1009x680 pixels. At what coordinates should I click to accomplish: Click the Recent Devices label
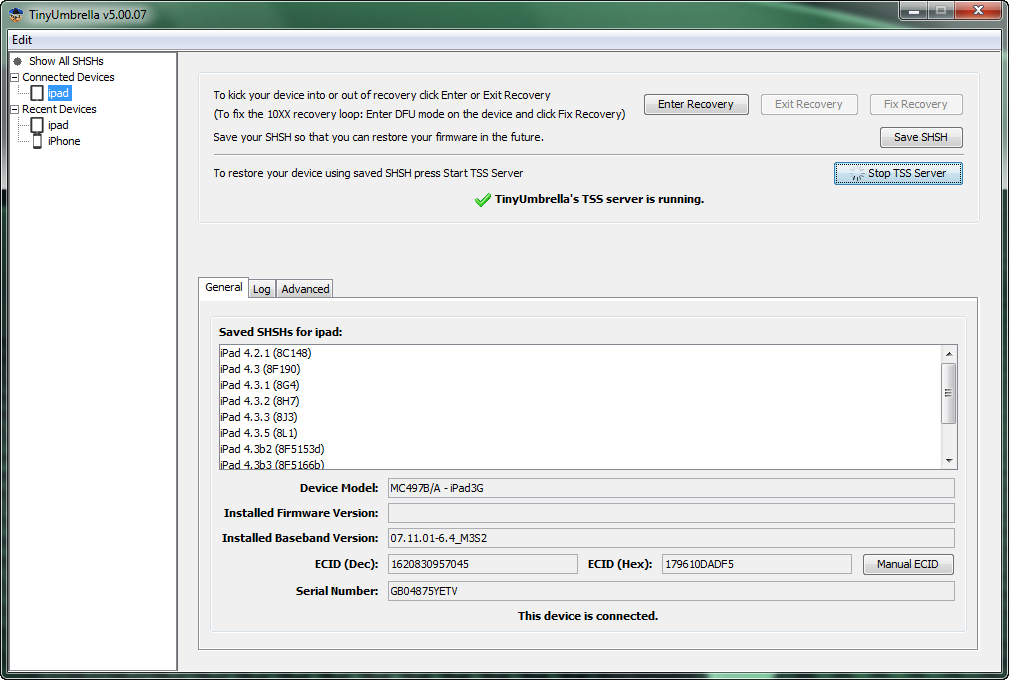[59, 109]
